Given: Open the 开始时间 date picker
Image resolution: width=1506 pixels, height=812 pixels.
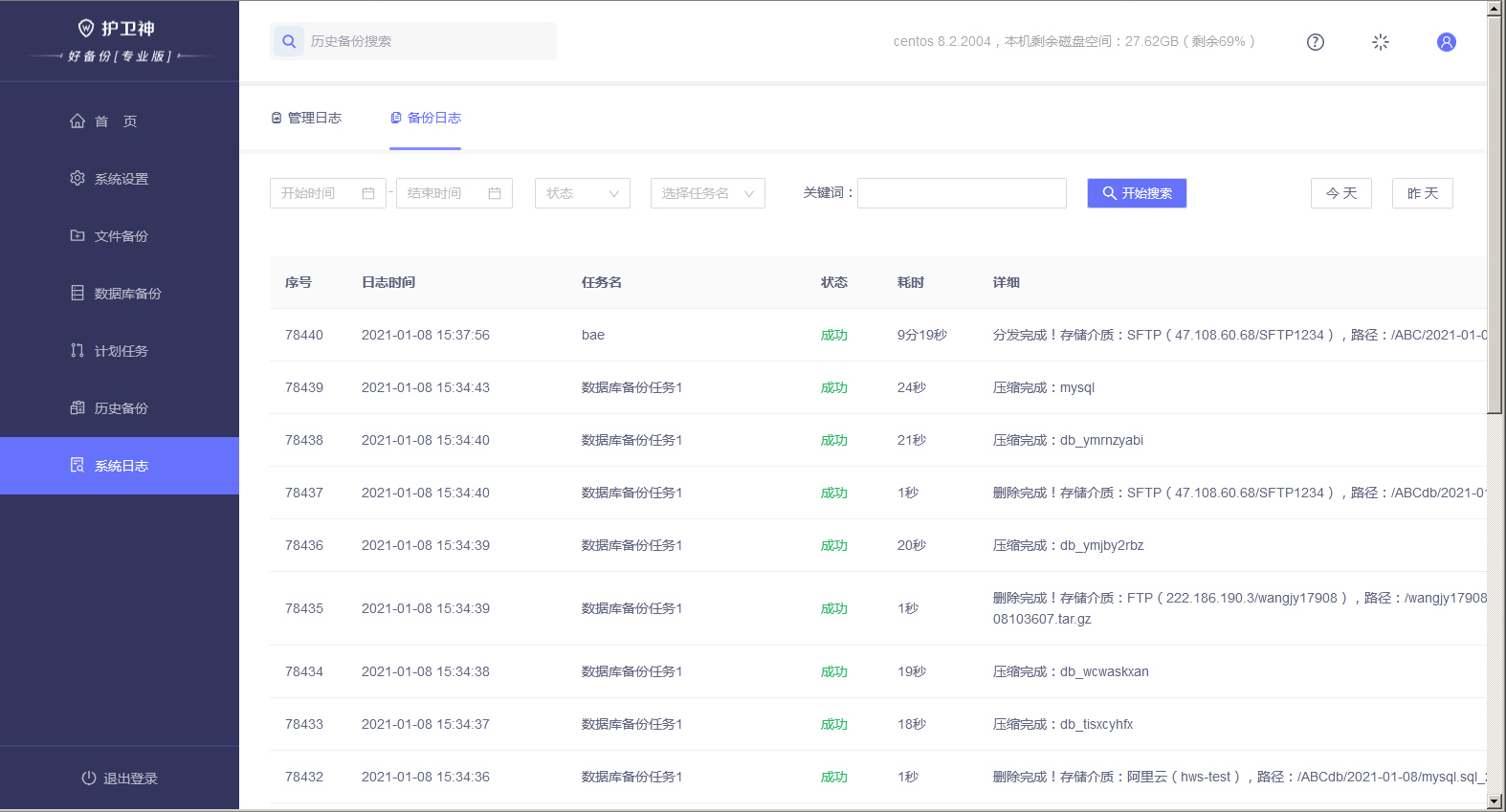Looking at the screenshot, I should (x=328, y=193).
